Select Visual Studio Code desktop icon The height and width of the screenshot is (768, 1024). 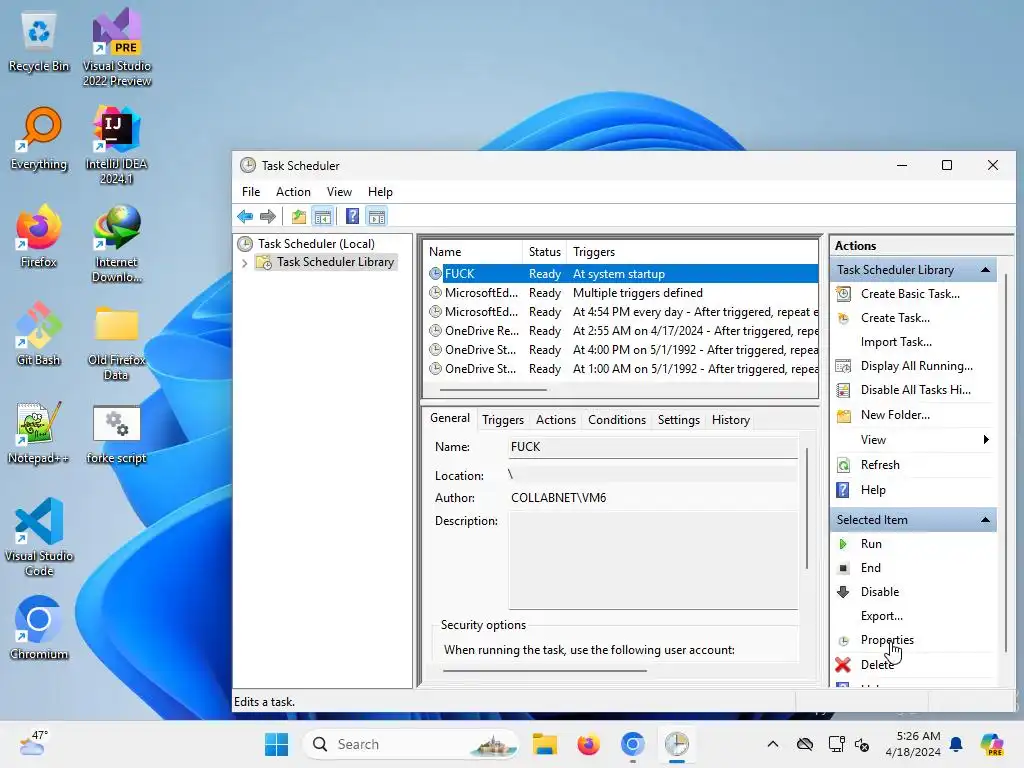(39, 537)
